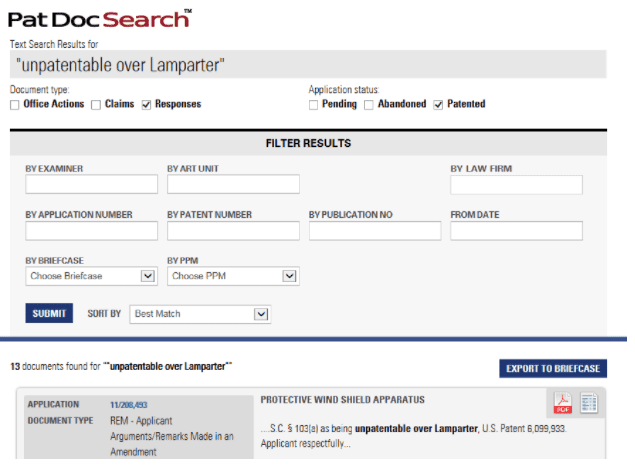Click the PatDocSearch logo
This screenshot has width=635, height=469.
tap(100, 19)
